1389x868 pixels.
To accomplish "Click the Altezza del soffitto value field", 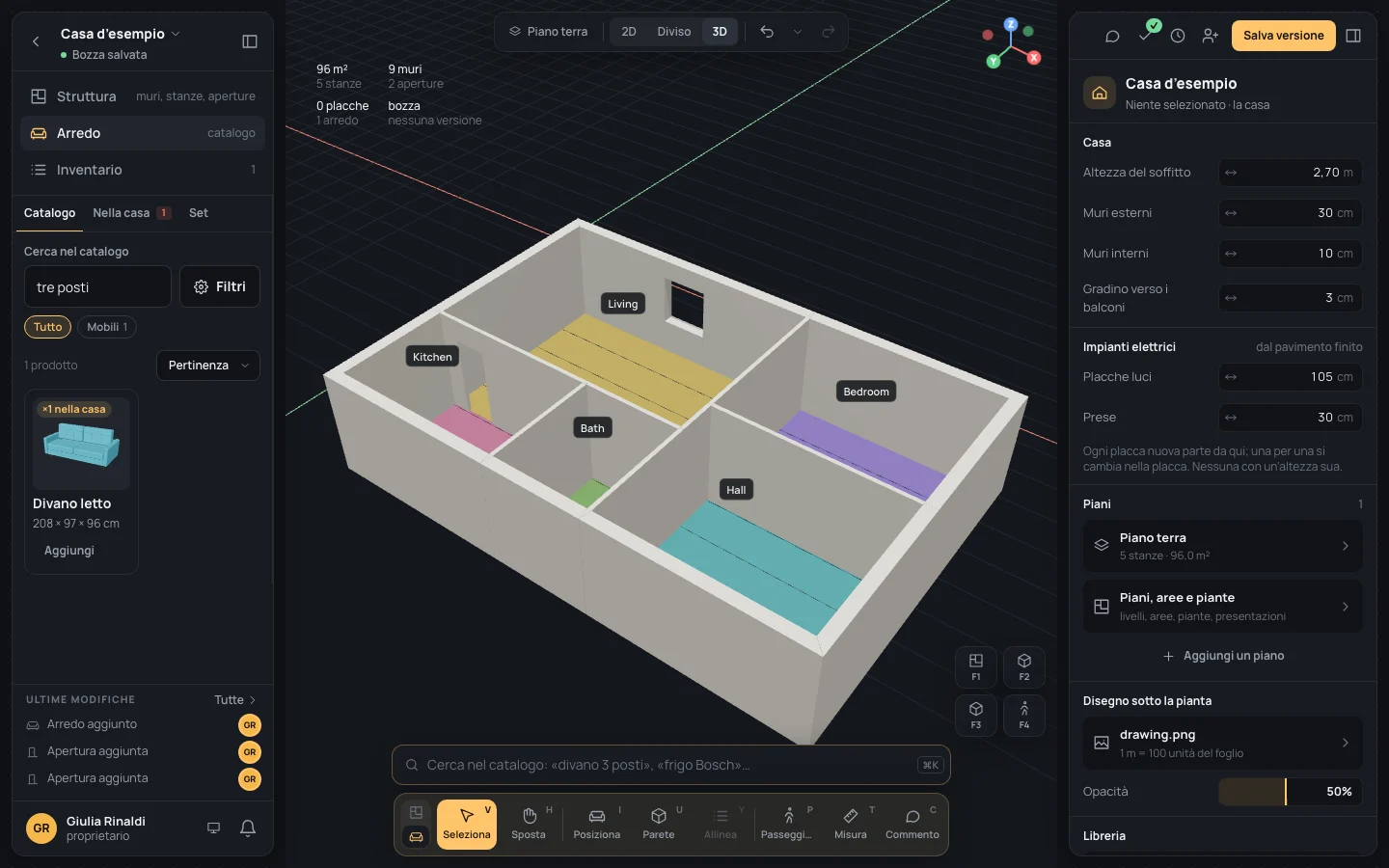I will pyautogui.click(x=1291, y=173).
